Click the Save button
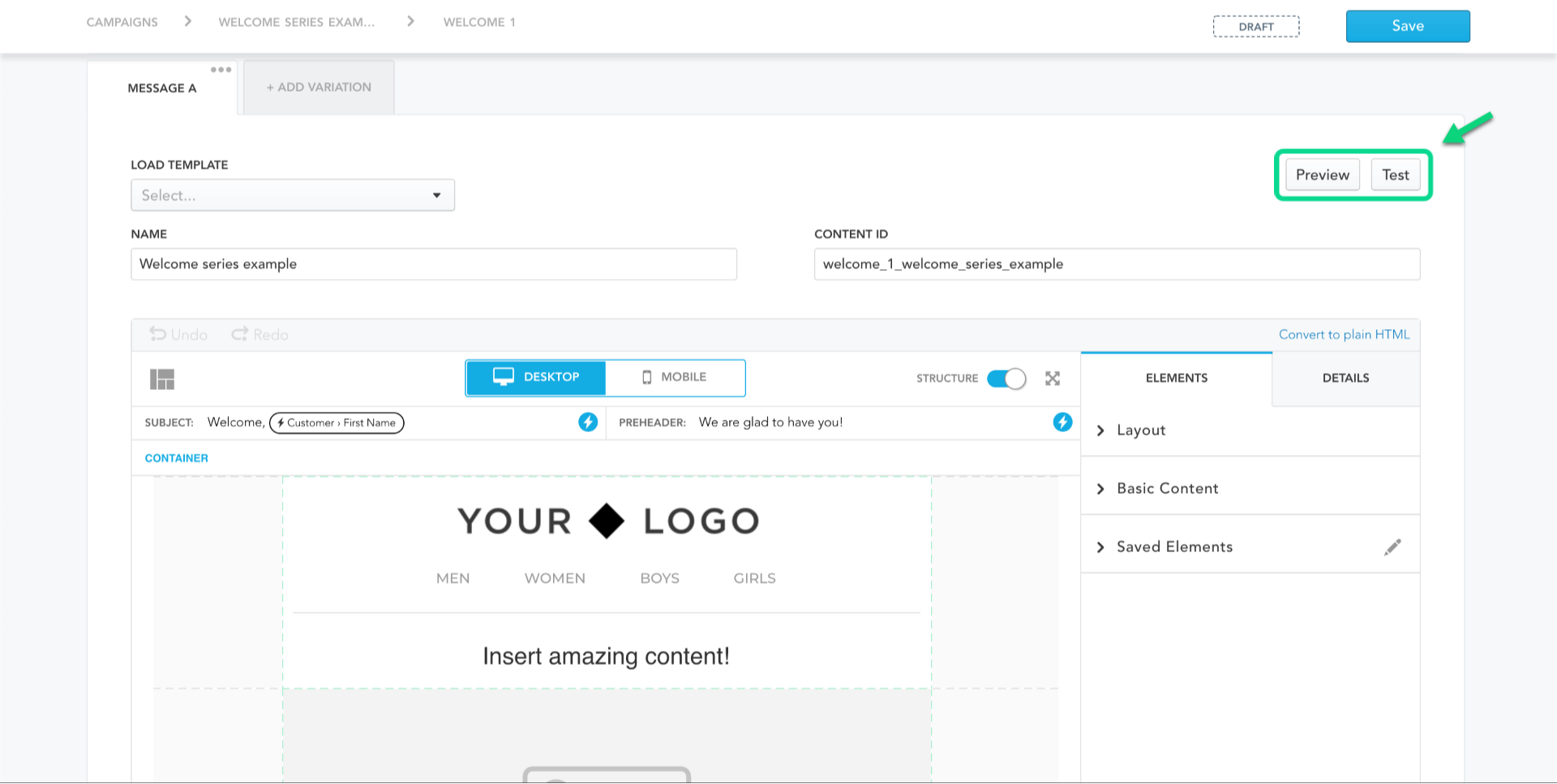 coord(1408,26)
